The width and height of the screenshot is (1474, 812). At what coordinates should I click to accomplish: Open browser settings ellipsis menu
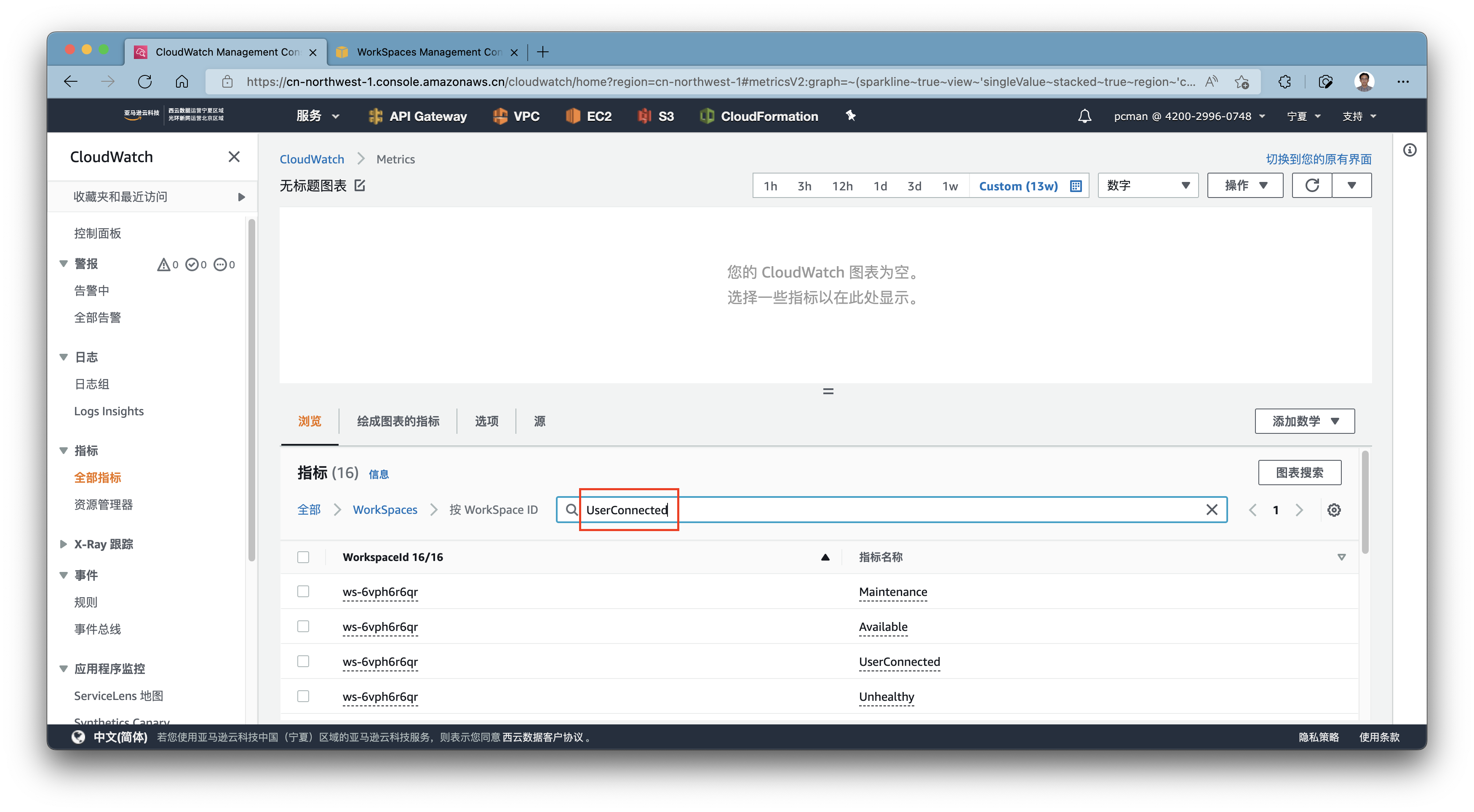click(x=1403, y=82)
